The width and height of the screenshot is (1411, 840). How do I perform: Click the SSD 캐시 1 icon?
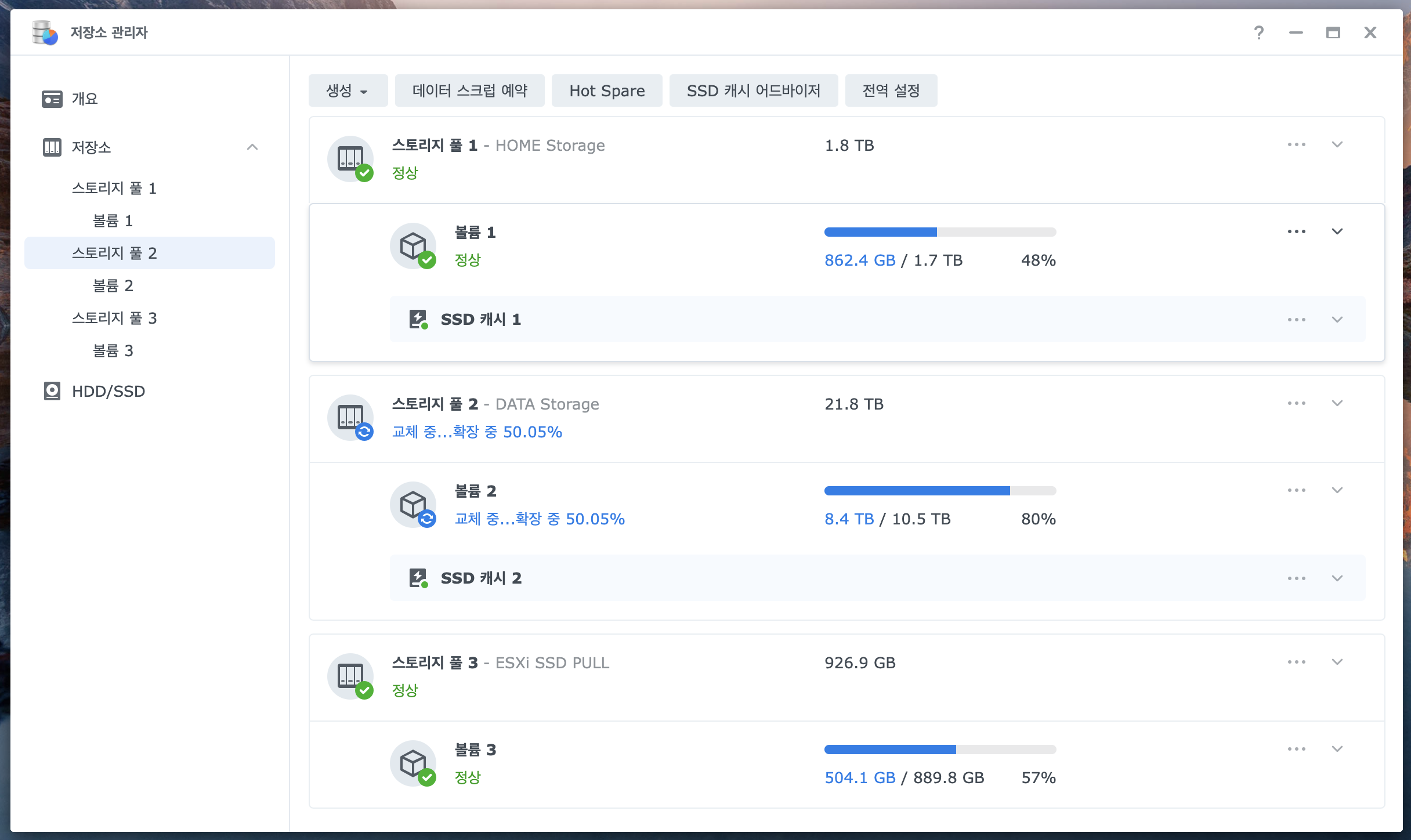coord(418,319)
